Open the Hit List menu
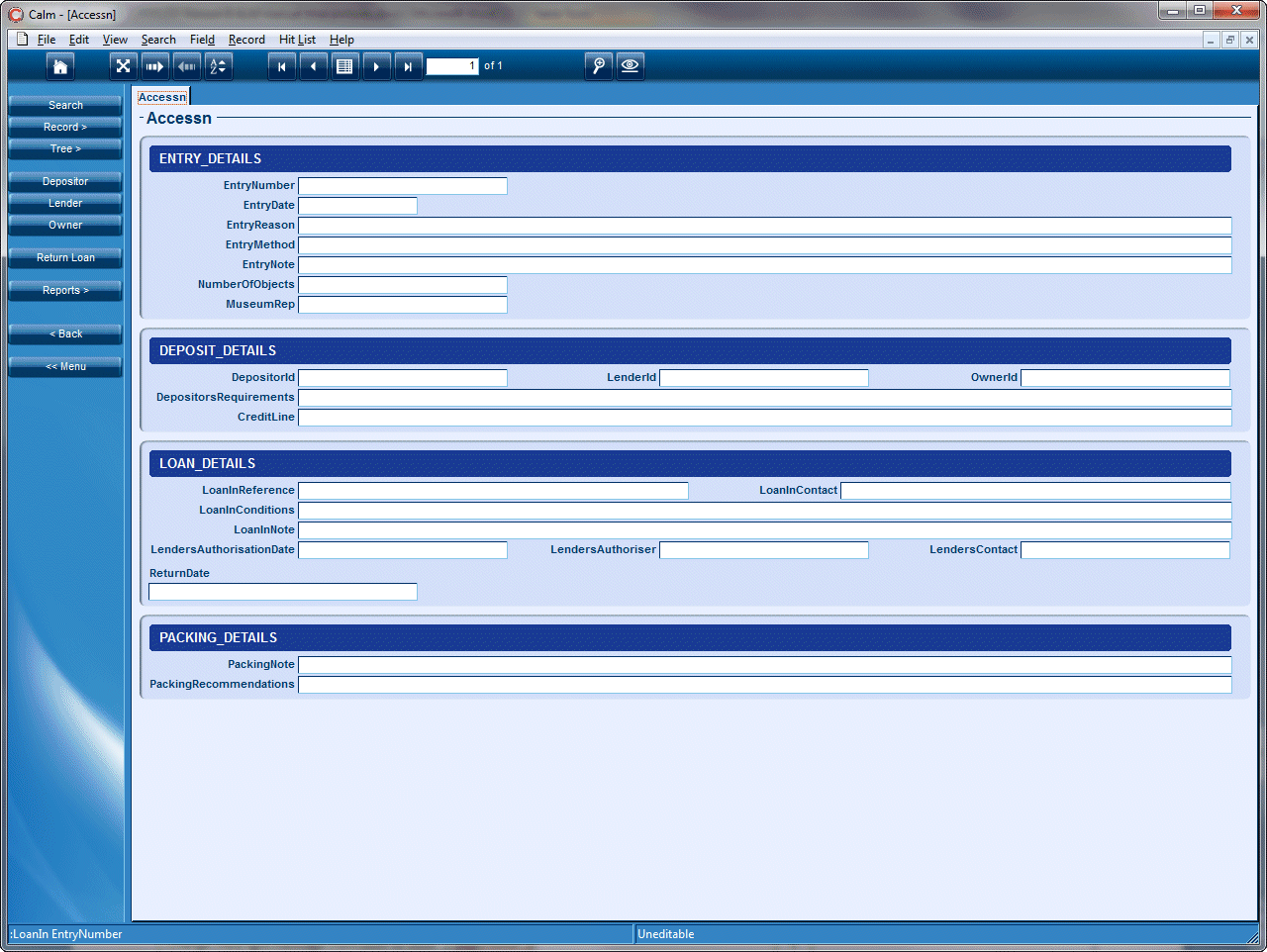 tap(297, 40)
